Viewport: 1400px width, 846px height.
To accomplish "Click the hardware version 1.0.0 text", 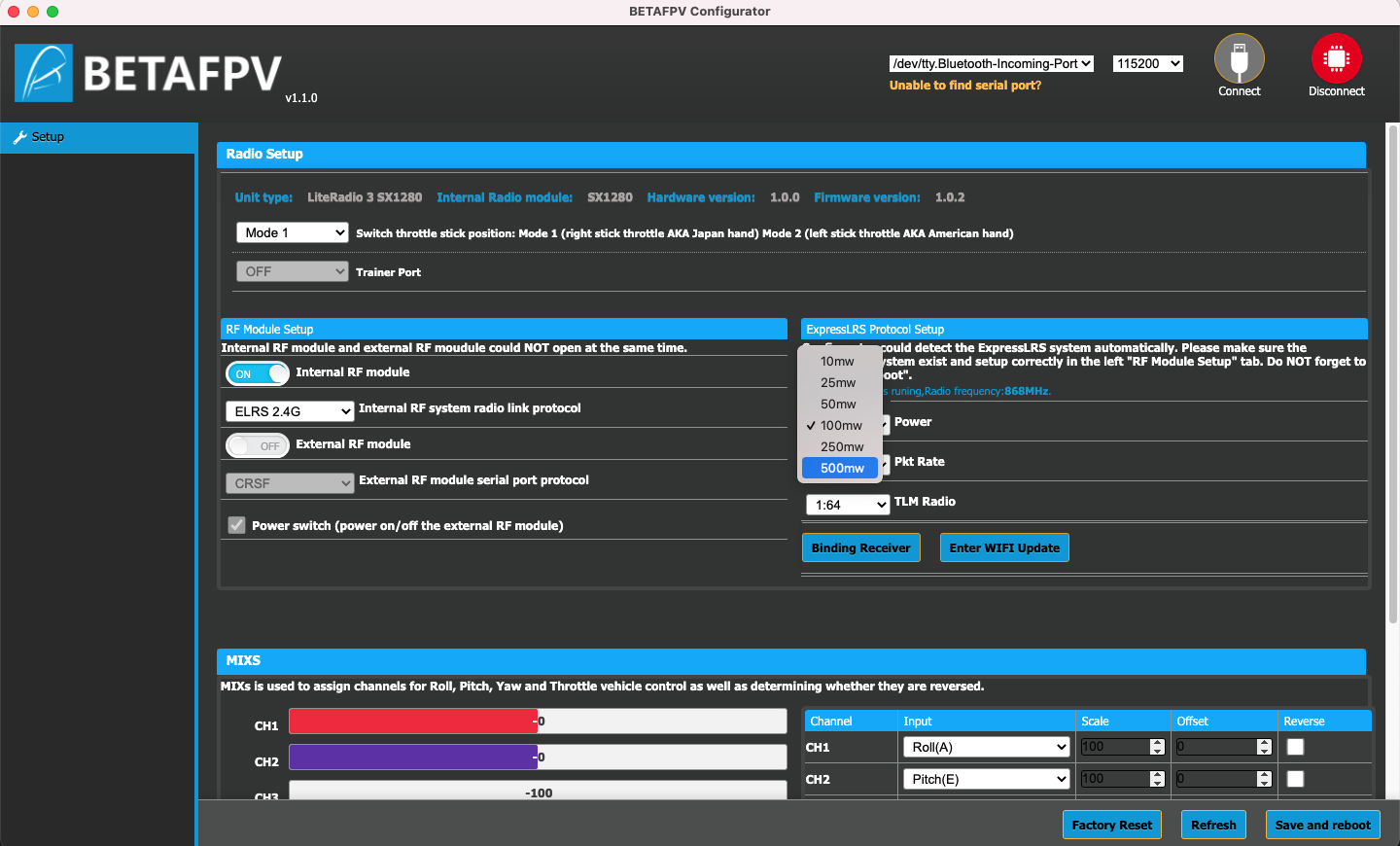I will [x=785, y=197].
